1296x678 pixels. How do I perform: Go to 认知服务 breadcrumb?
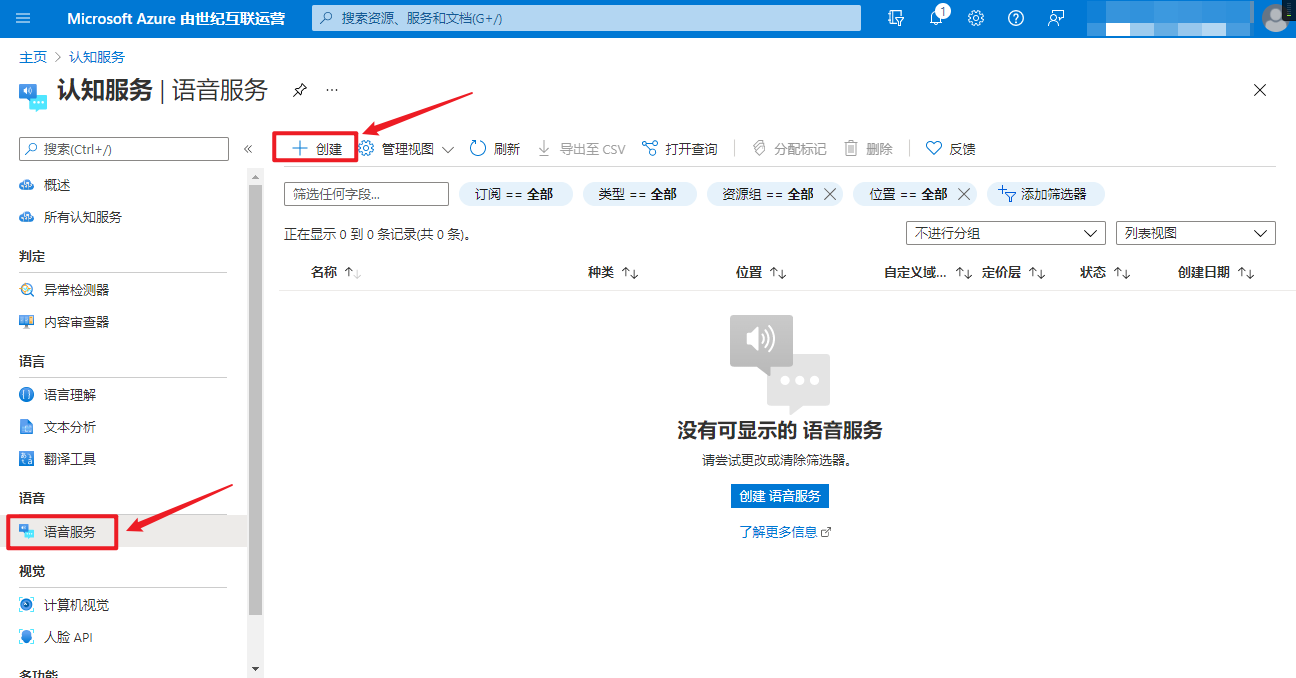tap(97, 57)
